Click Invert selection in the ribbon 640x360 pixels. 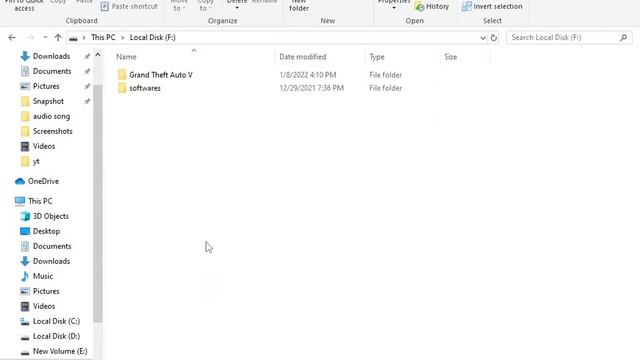492,7
